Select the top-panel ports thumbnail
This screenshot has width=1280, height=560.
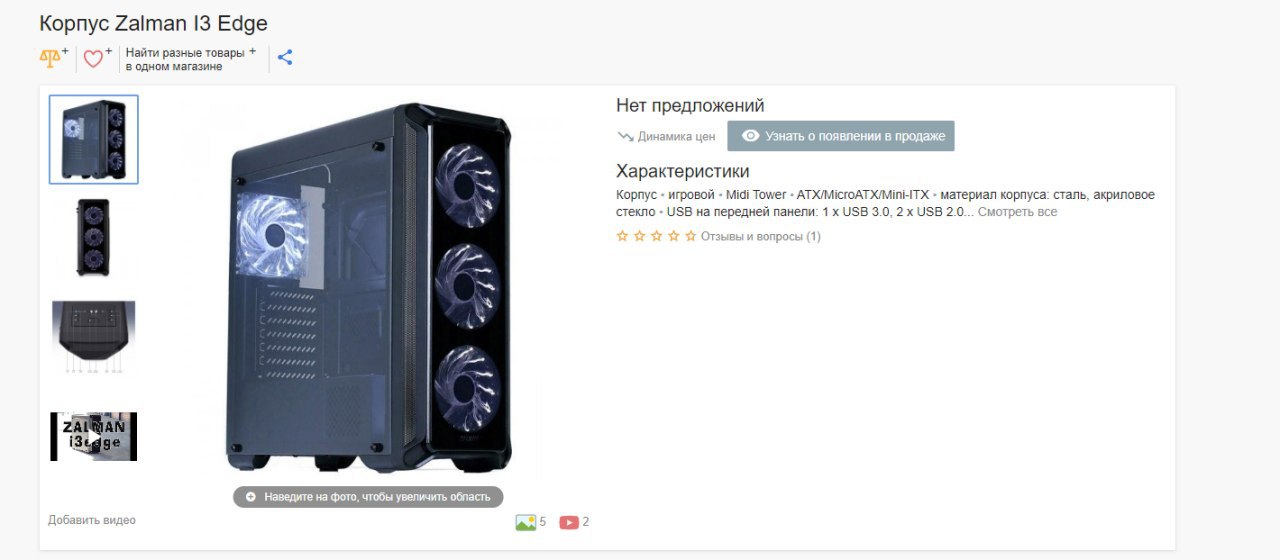click(94, 338)
